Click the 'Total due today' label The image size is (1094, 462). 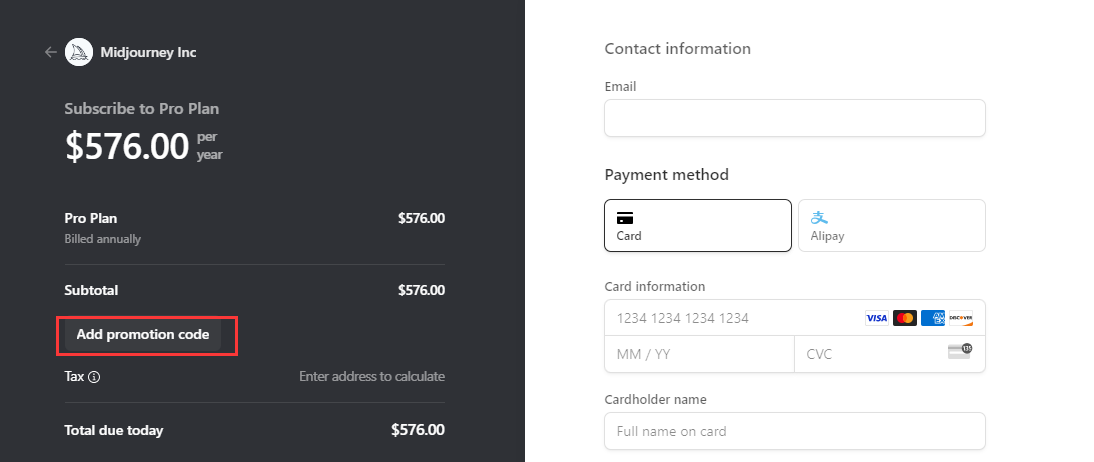[x=114, y=430]
